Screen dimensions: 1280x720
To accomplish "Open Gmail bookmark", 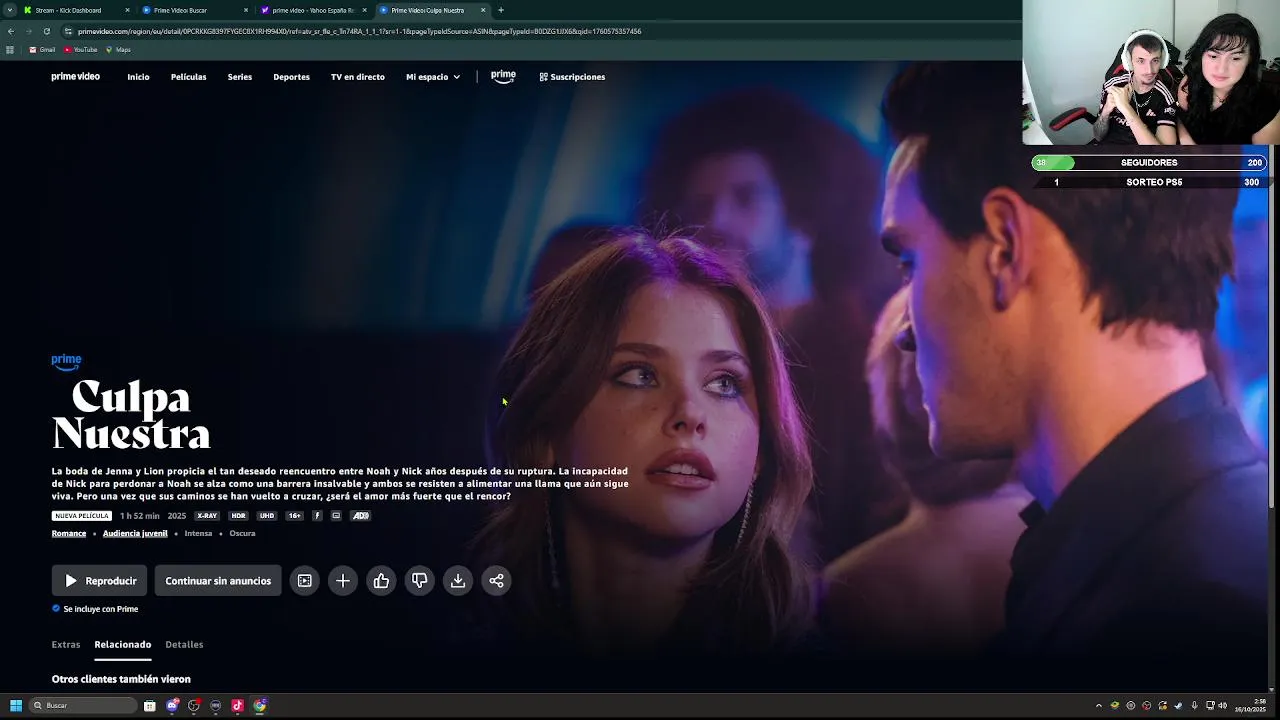I will coord(42,50).
